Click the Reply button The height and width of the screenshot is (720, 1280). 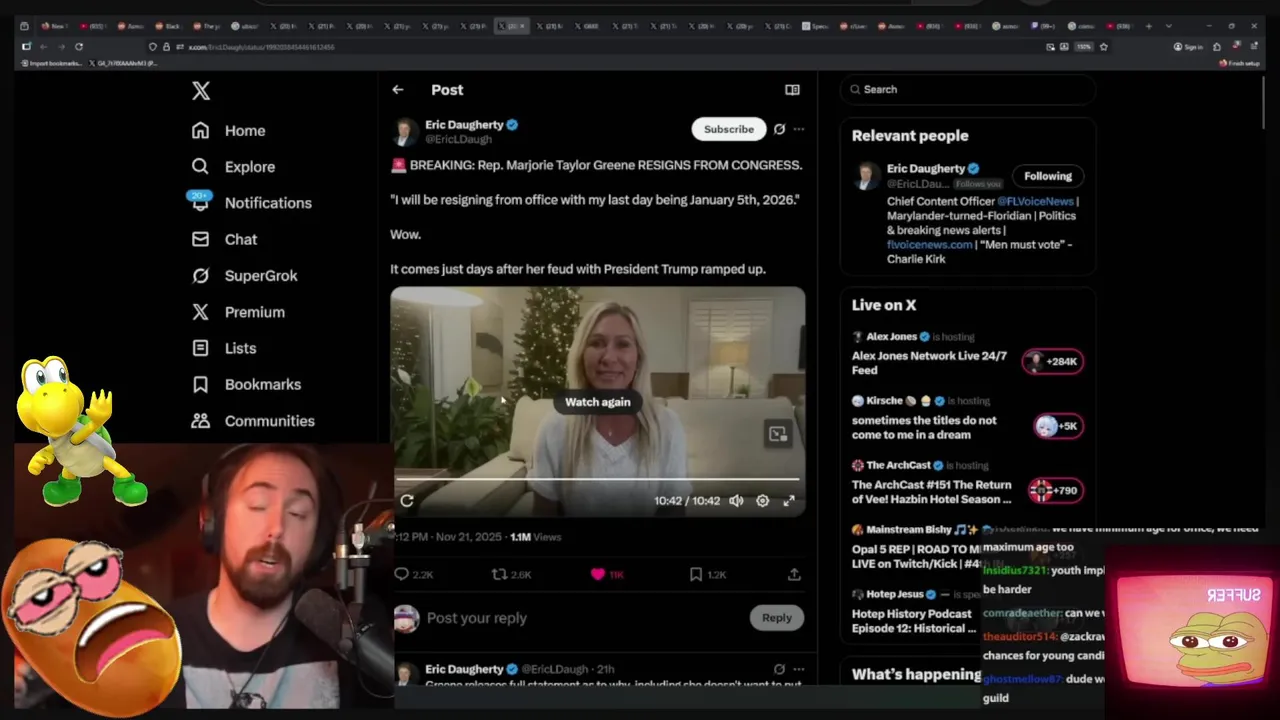click(776, 618)
